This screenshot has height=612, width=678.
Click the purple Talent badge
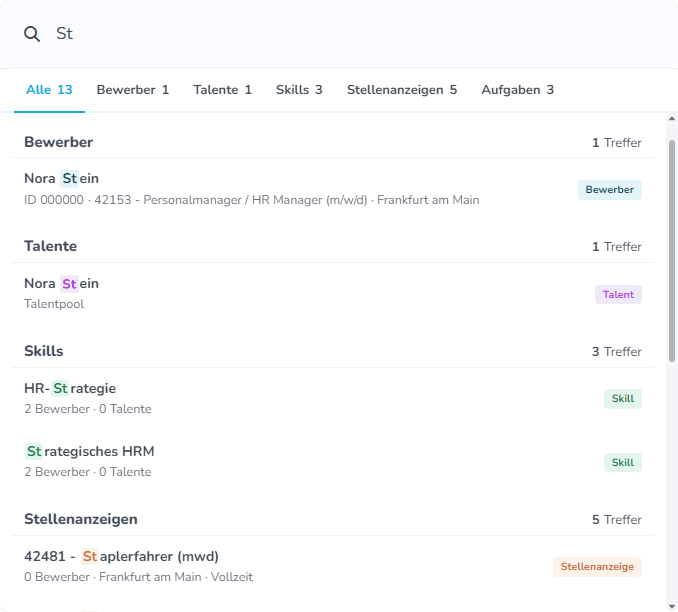tap(618, 295)
